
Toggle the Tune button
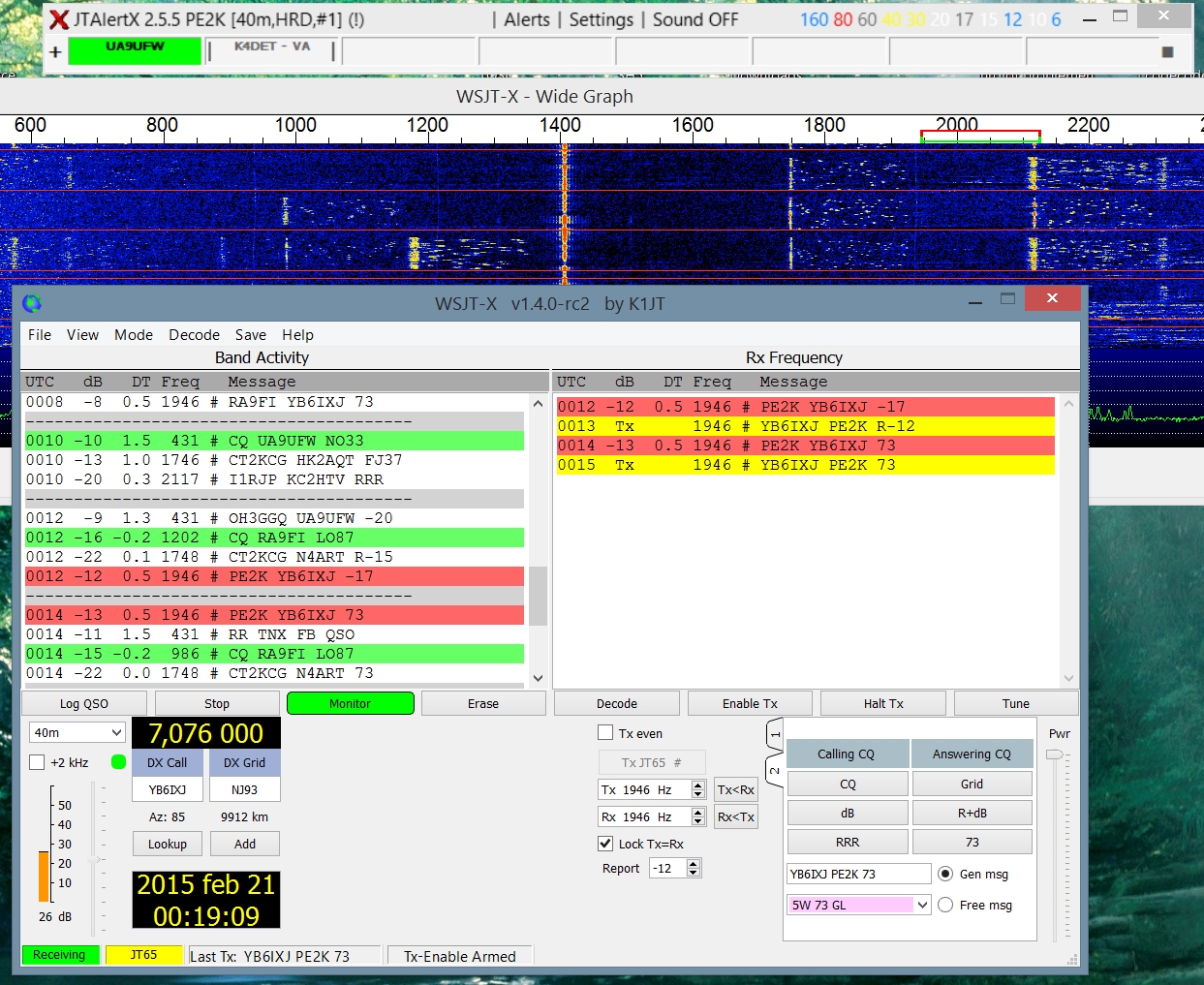click(1016, 703)
